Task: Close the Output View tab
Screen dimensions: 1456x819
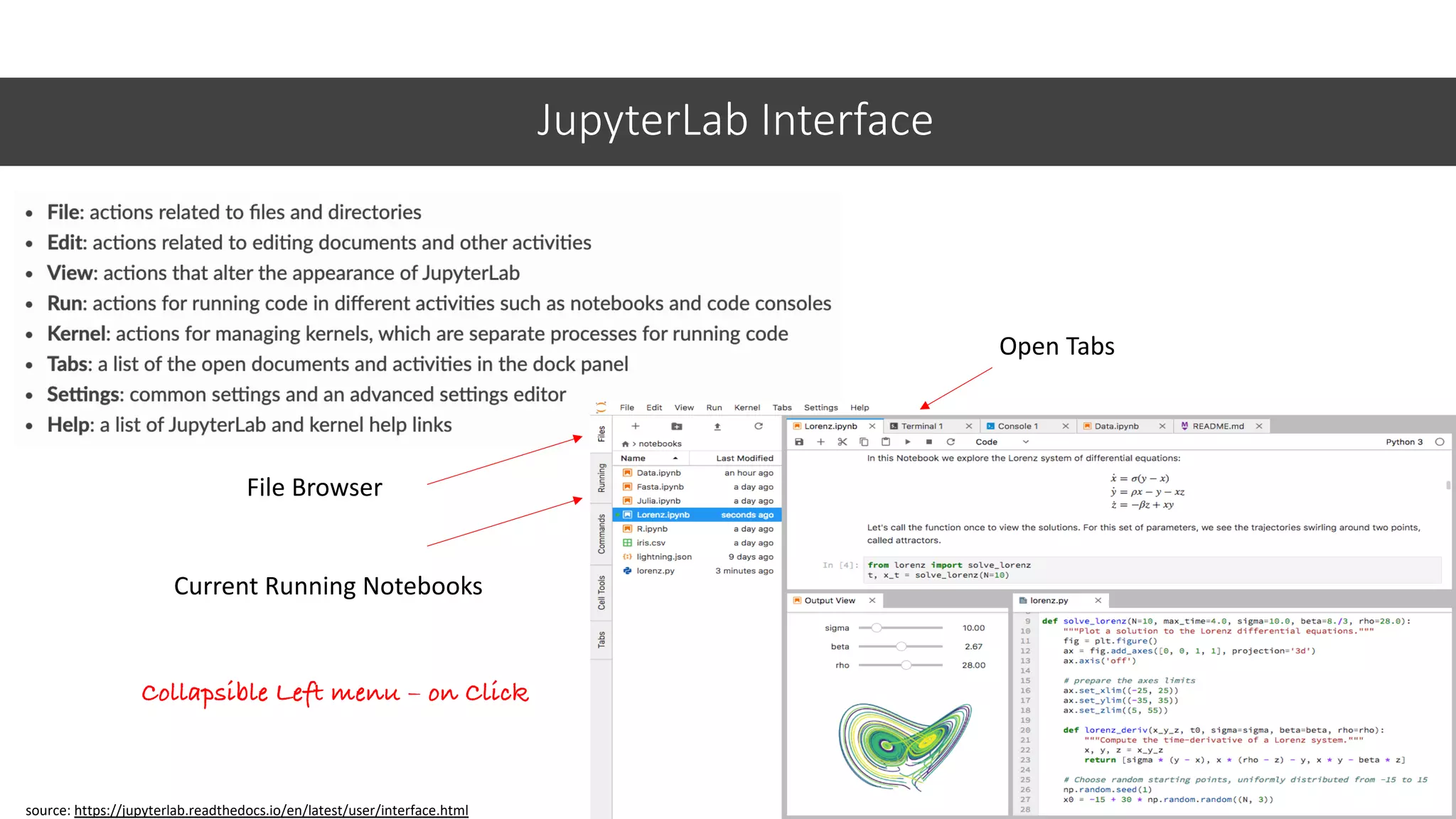Action: pos(872,601)
